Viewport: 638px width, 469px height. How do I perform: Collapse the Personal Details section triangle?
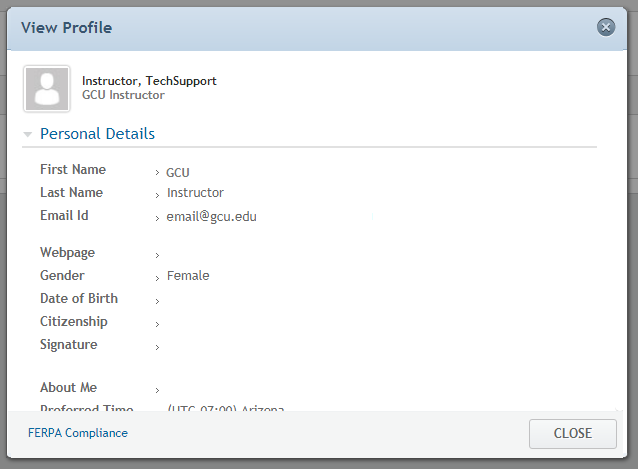[28, 134]
